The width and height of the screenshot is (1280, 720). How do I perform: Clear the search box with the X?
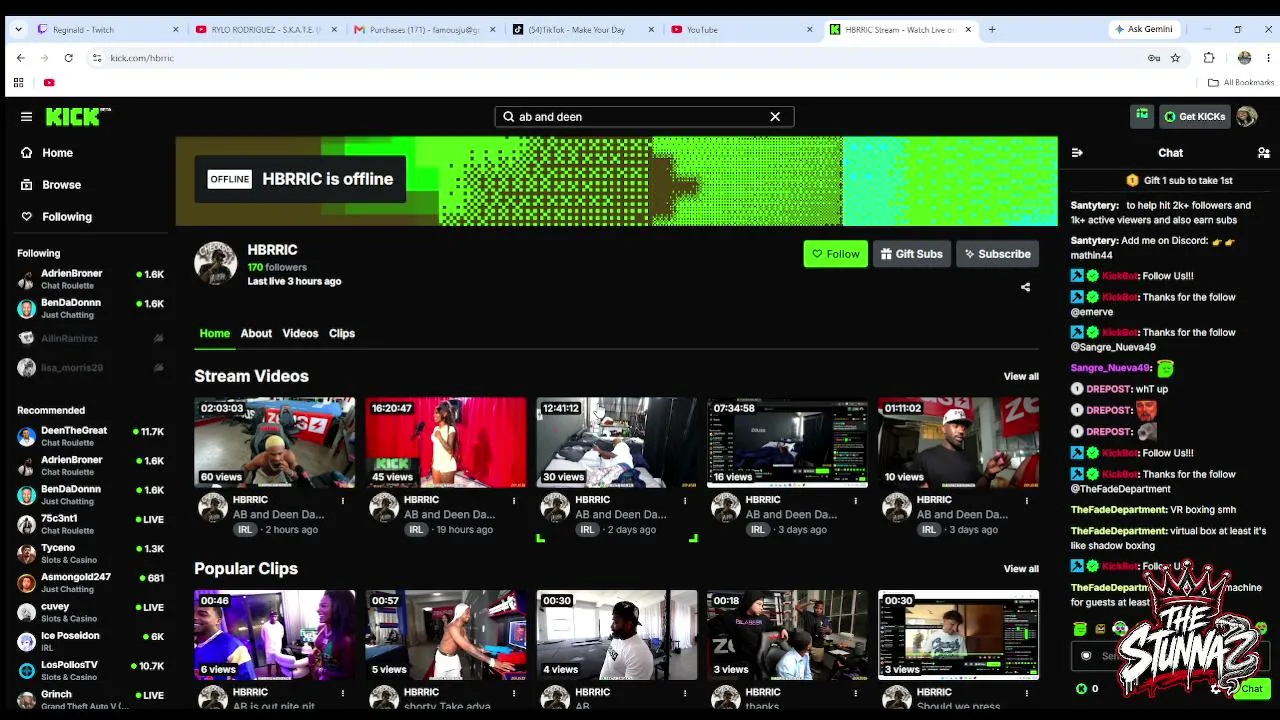coord(775,117)
